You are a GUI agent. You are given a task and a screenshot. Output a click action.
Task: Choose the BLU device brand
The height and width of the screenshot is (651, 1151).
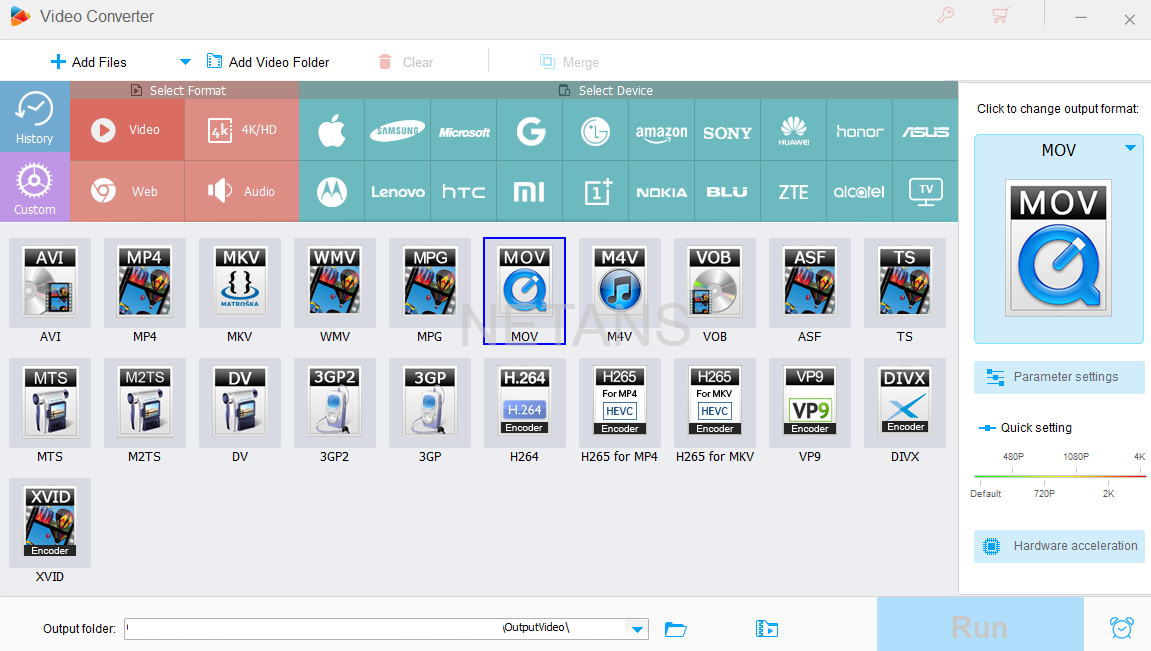(x=727, y=192)
